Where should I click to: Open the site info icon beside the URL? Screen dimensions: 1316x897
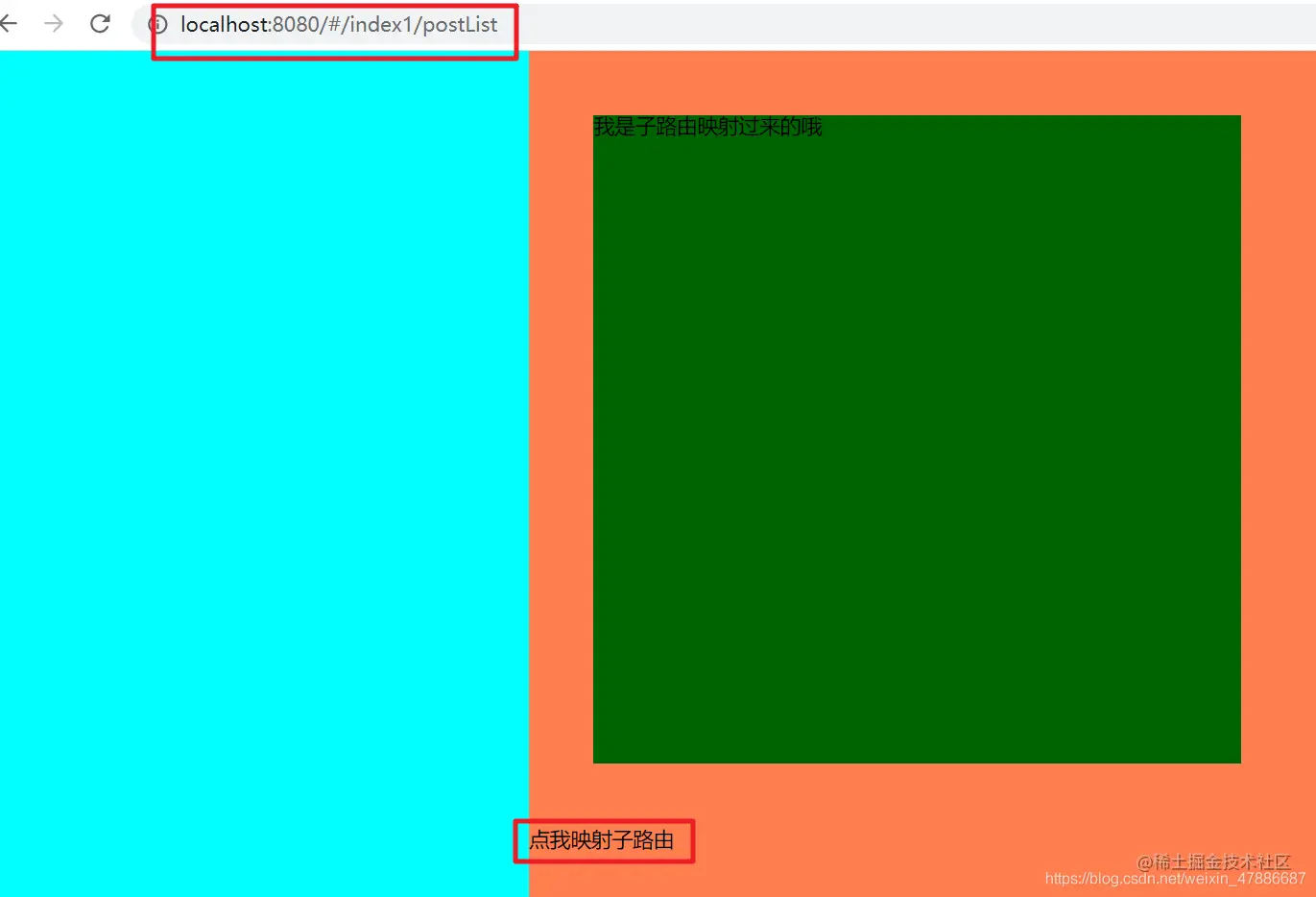coord(158,25)
